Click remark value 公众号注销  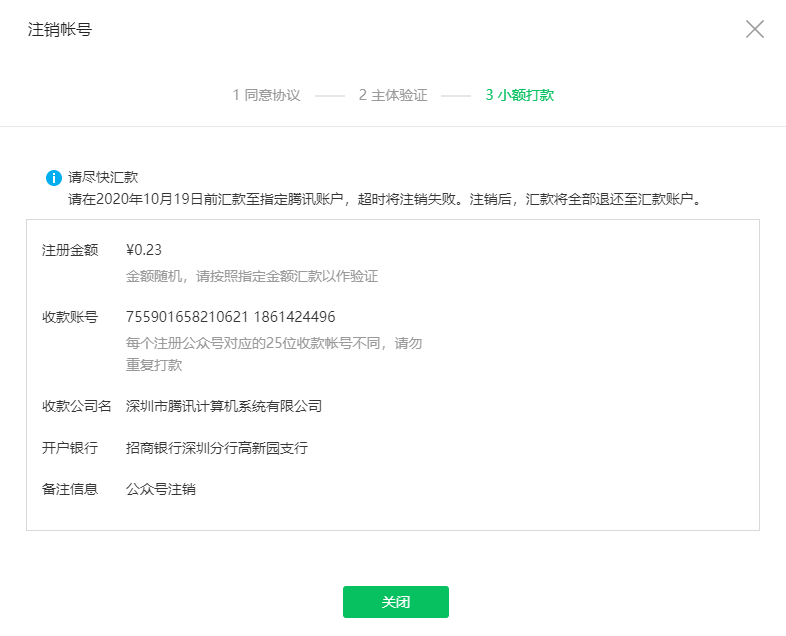point(160,489)
